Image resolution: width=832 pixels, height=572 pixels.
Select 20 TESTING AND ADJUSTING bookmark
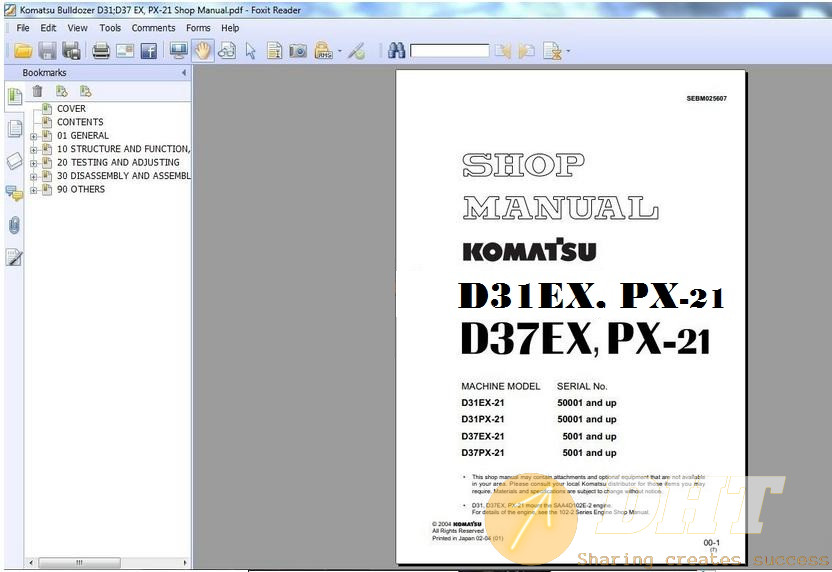[x=118, y=162]
